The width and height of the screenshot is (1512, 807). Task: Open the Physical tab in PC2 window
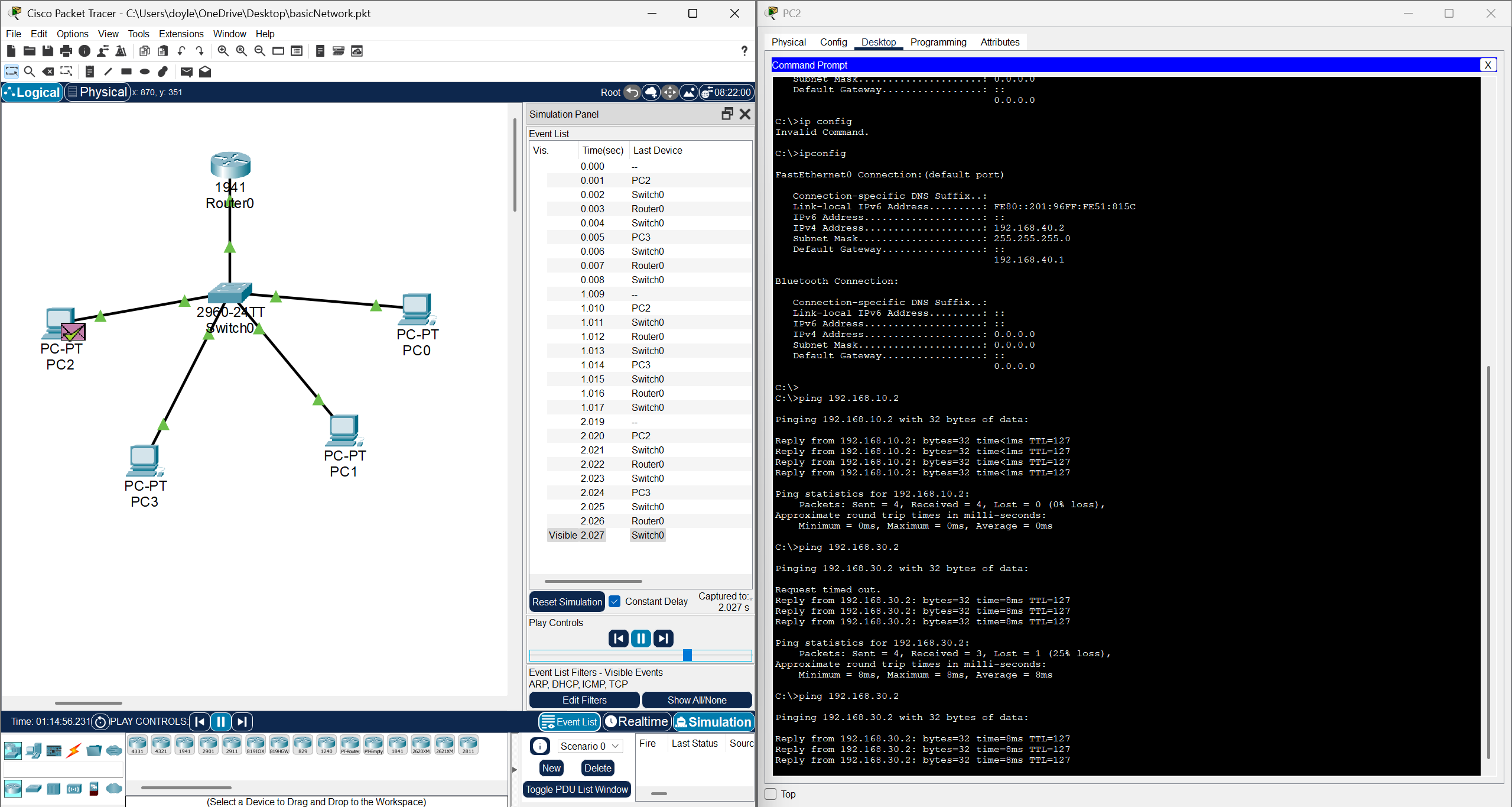tap(788, 42)
